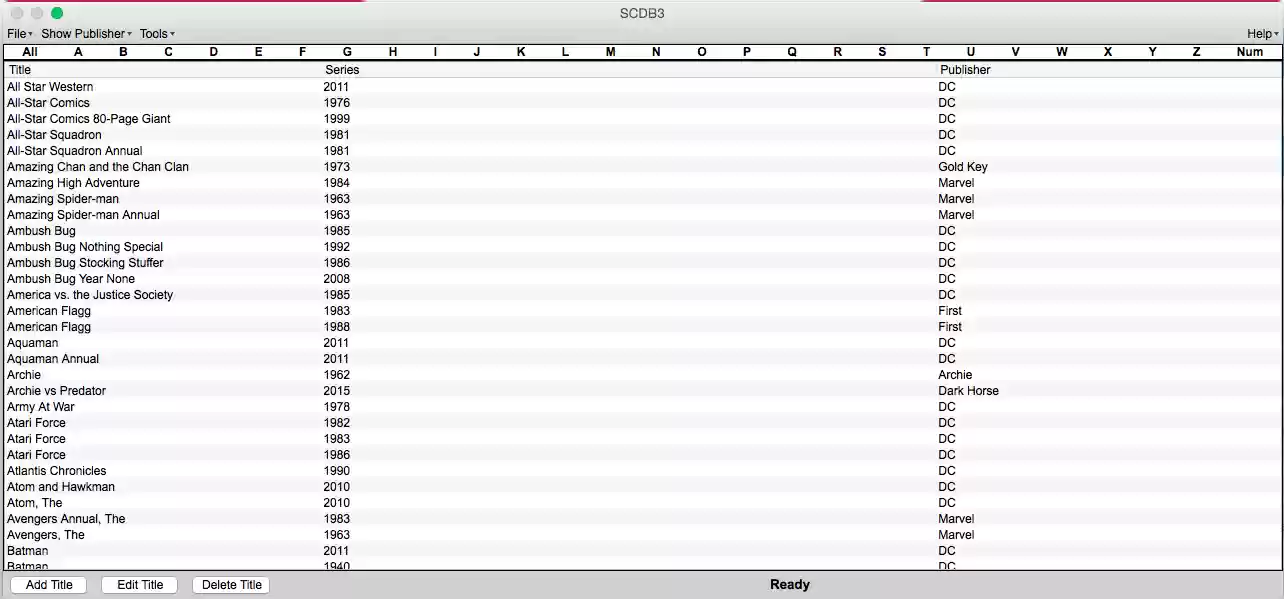Click the Ready status label
The height and width of the screenshot is (599, 1284).
pyautogui.click(x=790, y=585)
